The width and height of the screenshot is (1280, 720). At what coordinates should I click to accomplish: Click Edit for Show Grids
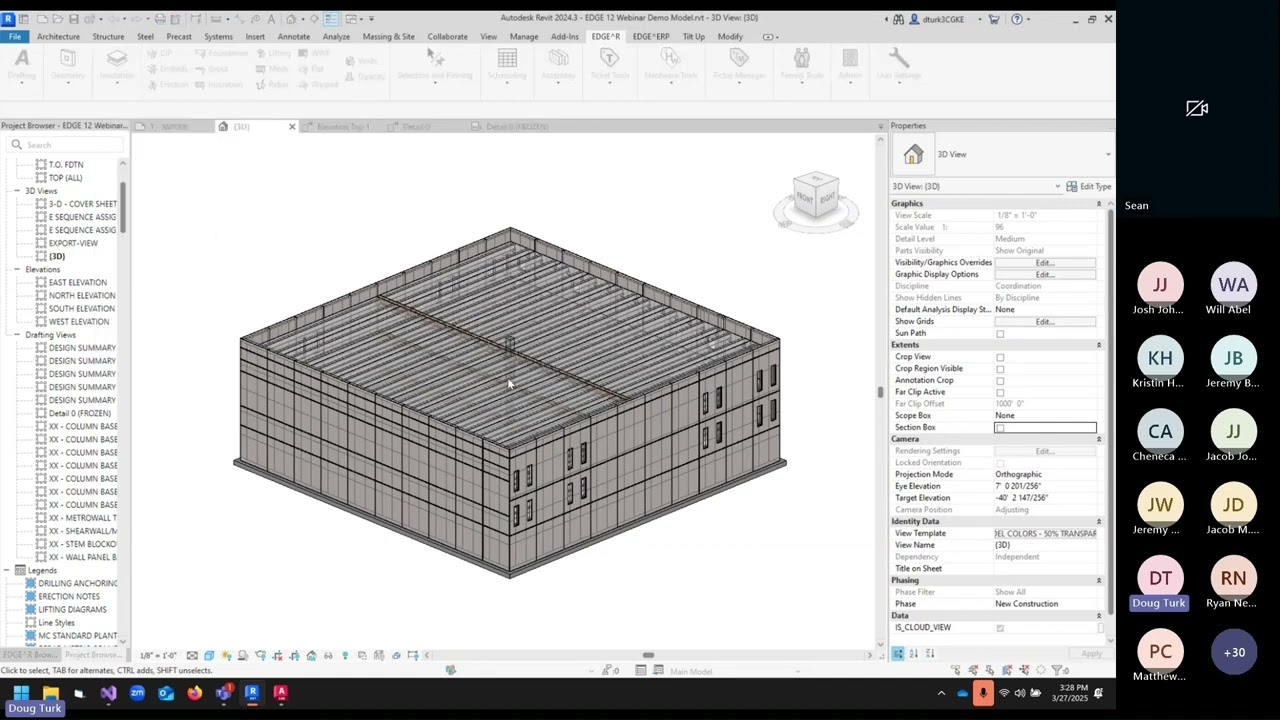1045,322
